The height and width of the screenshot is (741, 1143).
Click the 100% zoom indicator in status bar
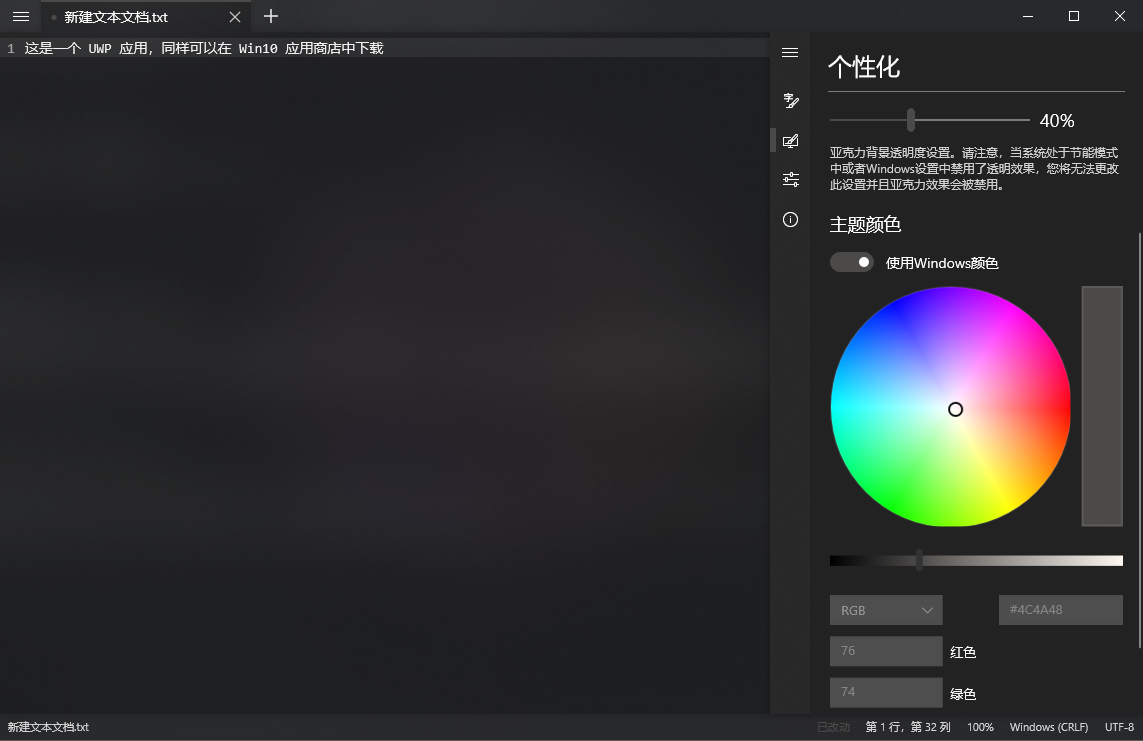click(980, 727)
